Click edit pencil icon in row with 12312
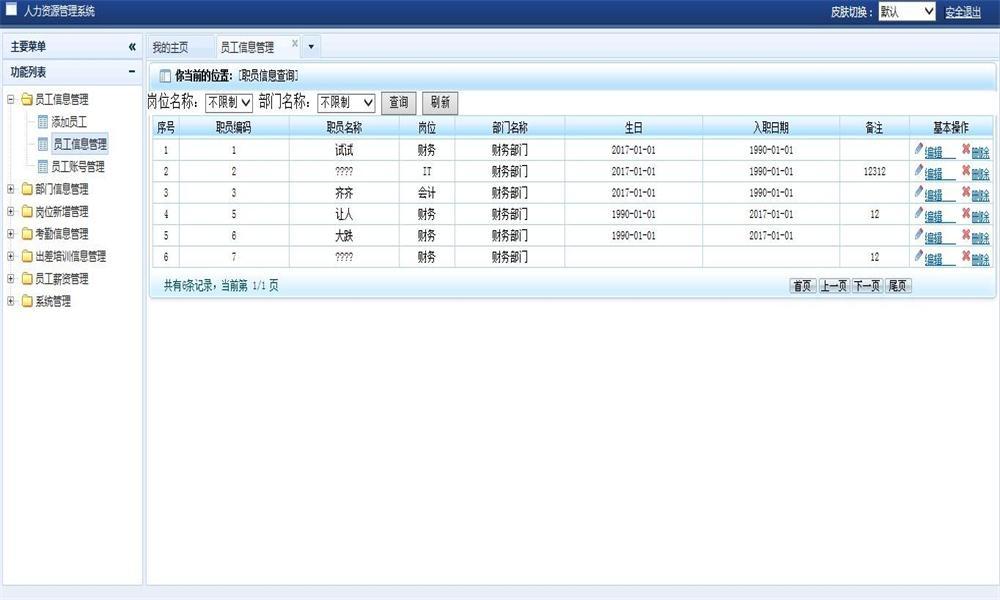The image size is (1000, 600). (918, 170)
